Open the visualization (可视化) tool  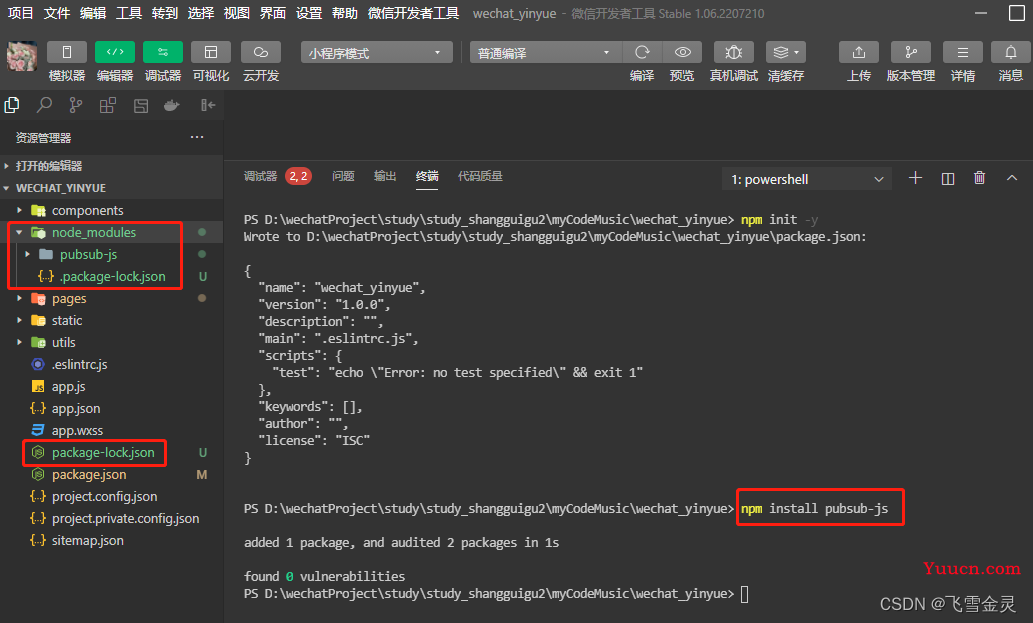(211, 52)
